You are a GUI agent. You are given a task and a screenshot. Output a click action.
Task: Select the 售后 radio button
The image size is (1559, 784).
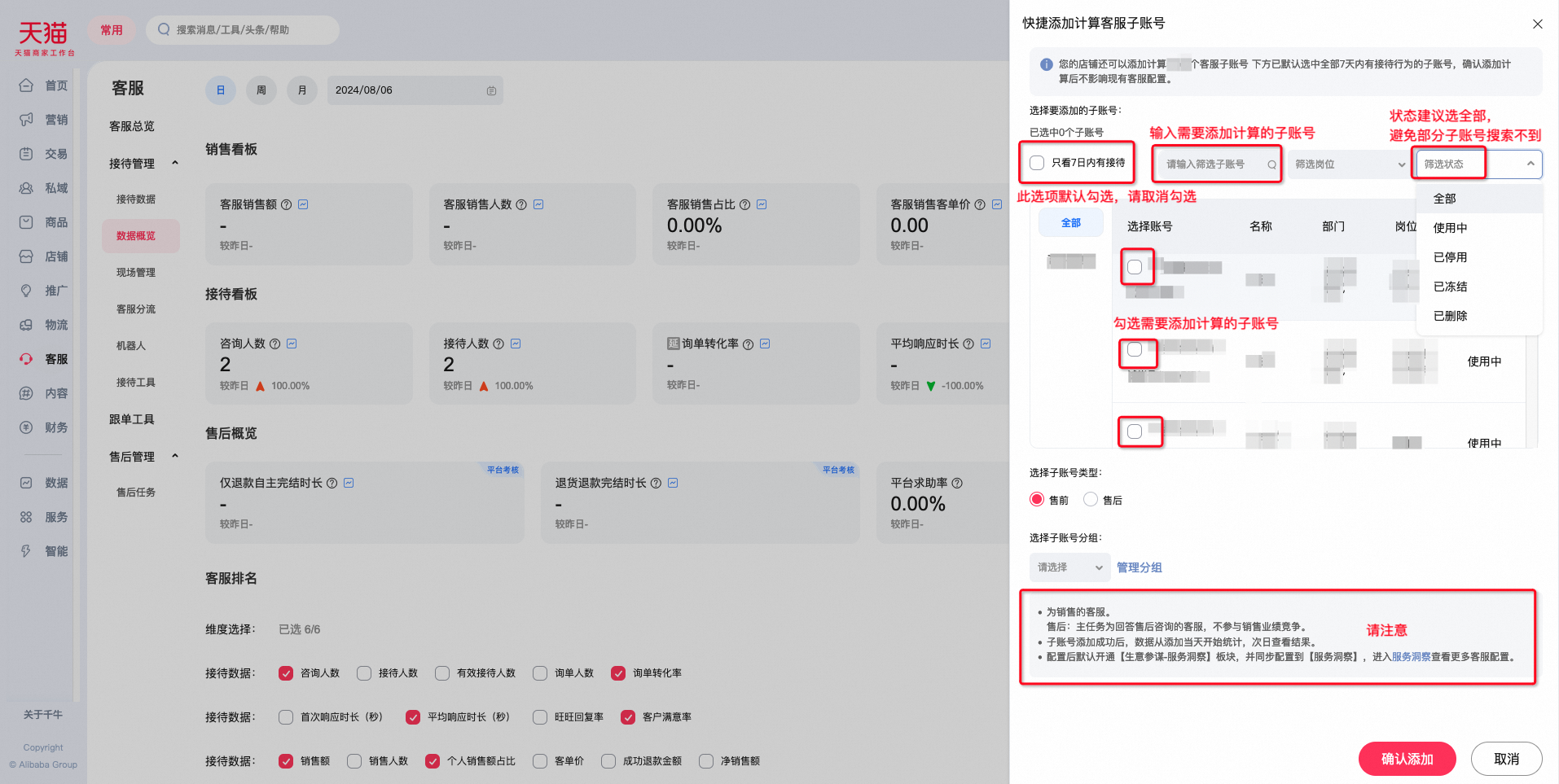[x=1091, y=499]
